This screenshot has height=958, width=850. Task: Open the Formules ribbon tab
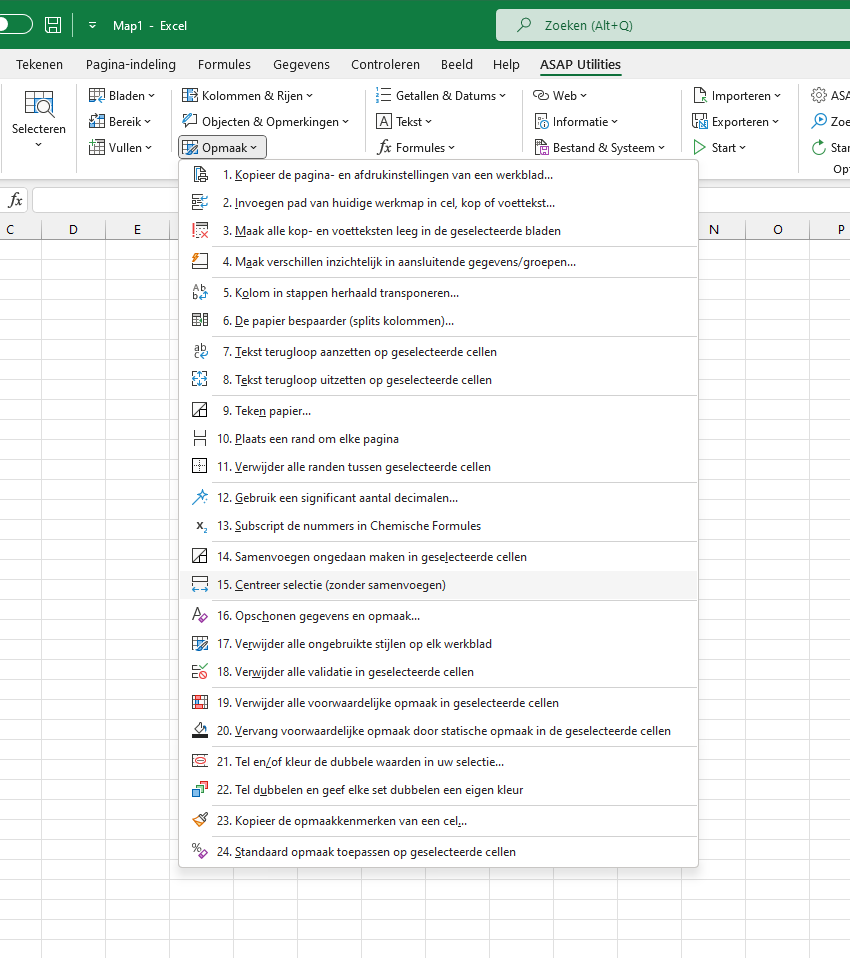click(x=224, y=64)
